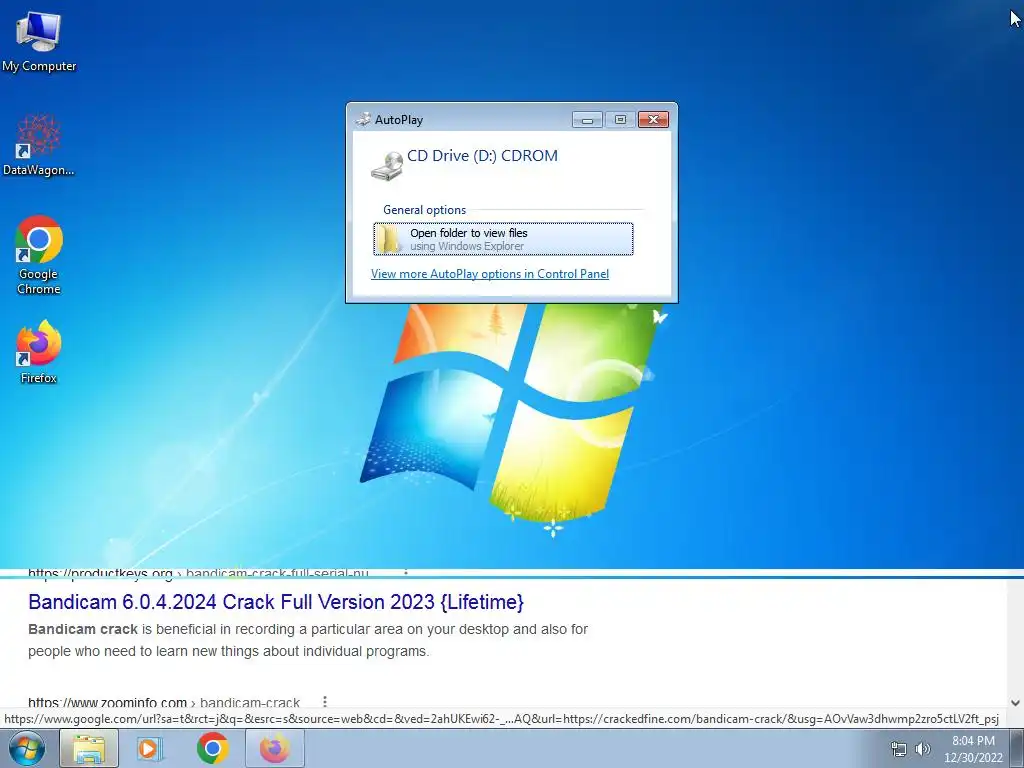Image resolution: width=1024 pixels, height=768 pixels.
Task: Open View more AutoPlay options link
Action: [x=490, y=274]
